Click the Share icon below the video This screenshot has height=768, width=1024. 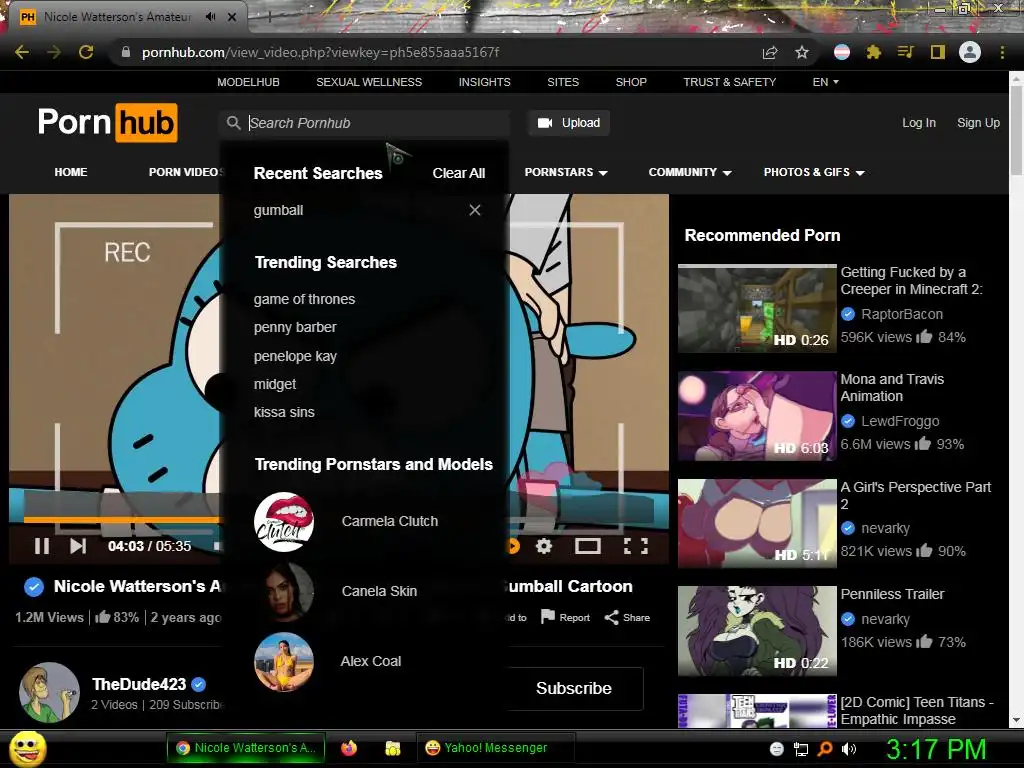(611, 617)
